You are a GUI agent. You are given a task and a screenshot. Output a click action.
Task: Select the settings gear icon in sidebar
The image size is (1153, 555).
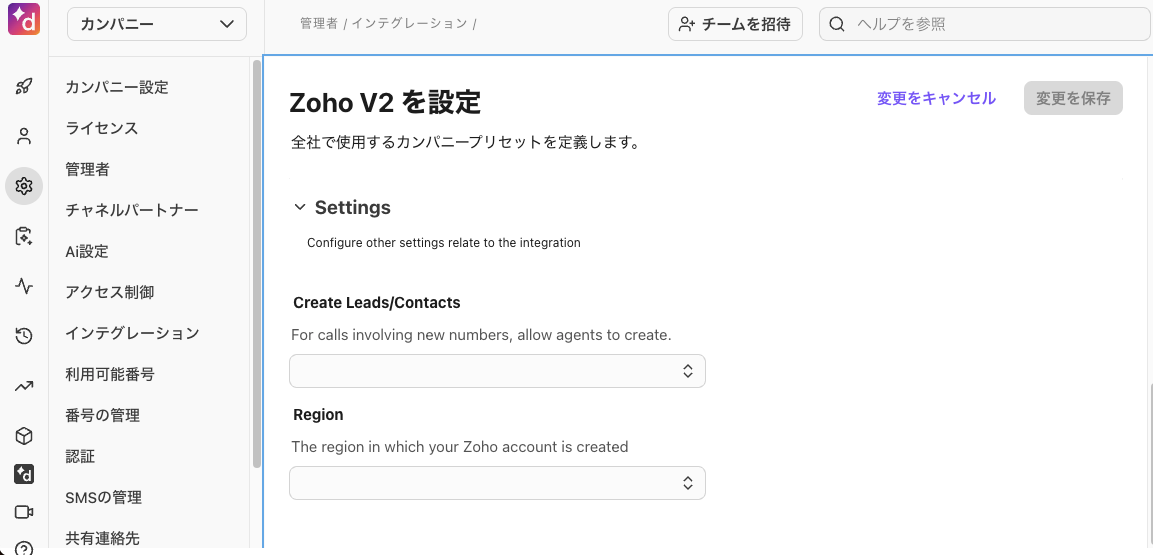(24, 186)
